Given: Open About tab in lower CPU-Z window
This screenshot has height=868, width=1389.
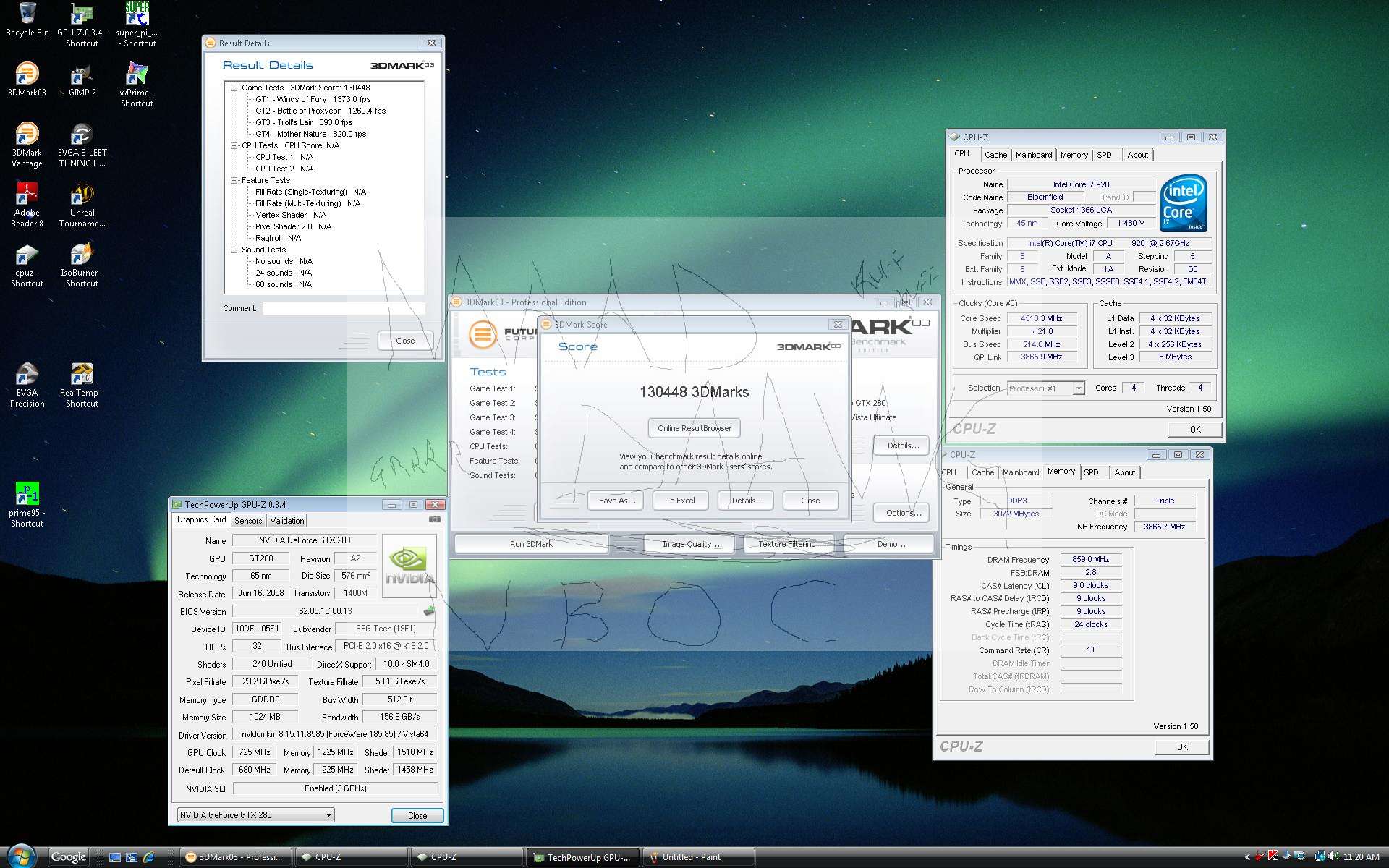Looking at the screenshot, I should pyautogui.click(x=1124, y=472).
